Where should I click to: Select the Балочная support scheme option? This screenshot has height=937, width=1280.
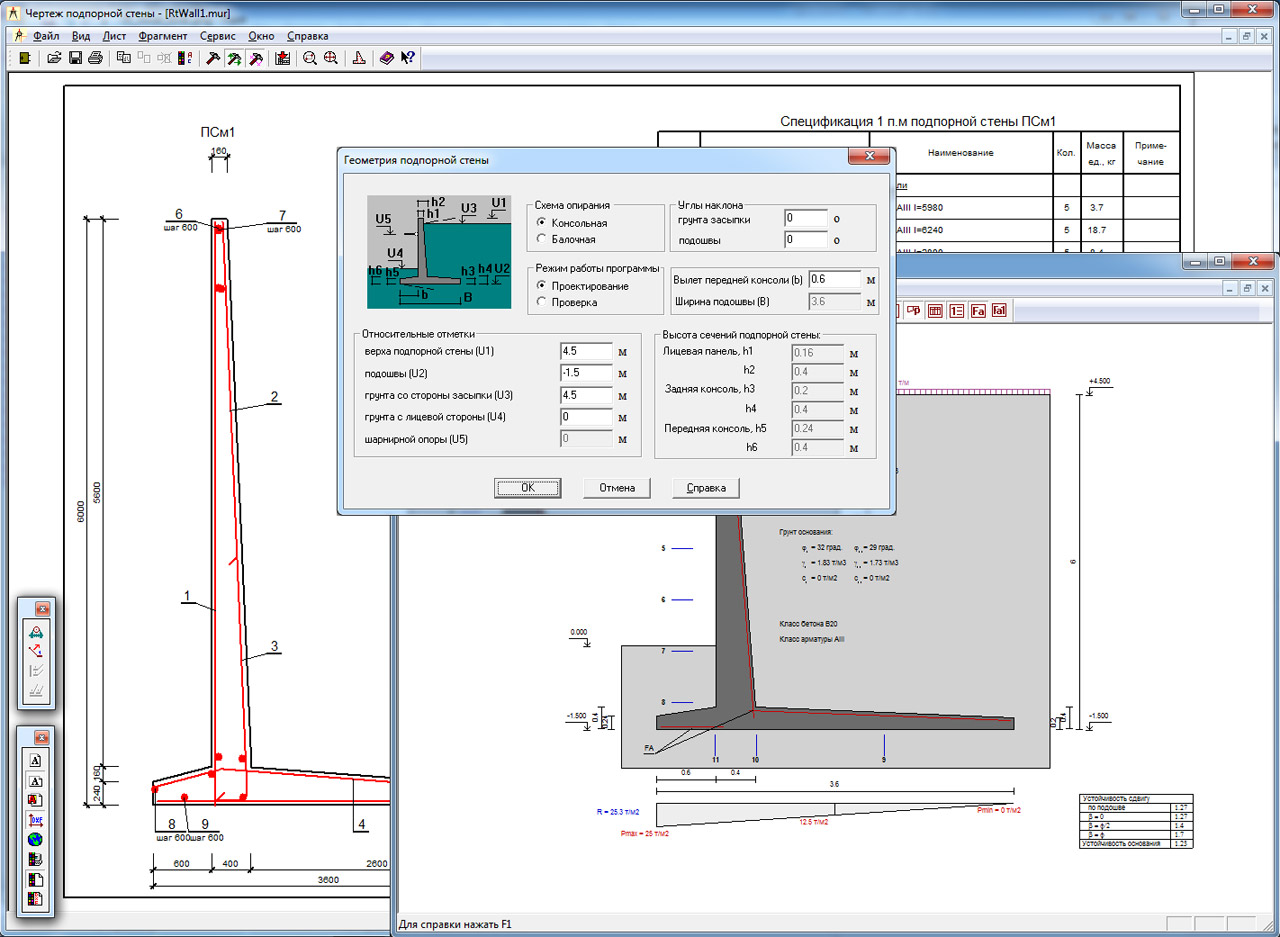542,239
